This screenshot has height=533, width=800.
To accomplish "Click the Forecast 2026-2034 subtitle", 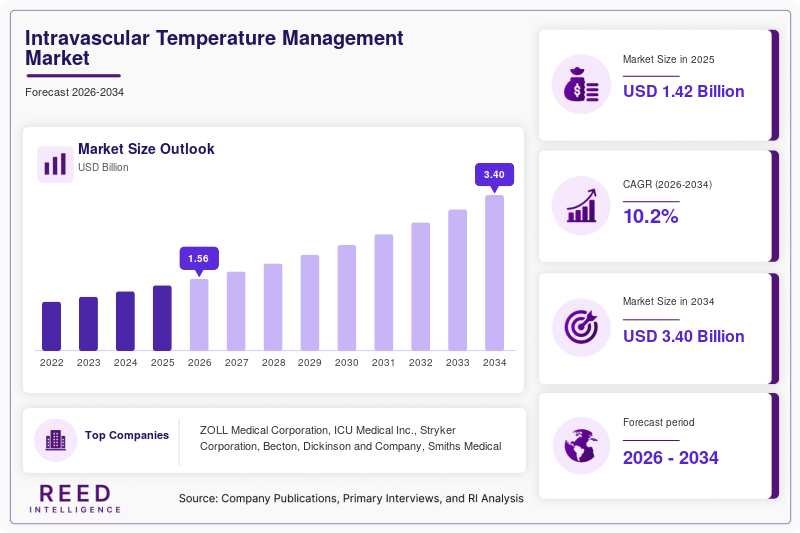I will click(x=74, y=92).
